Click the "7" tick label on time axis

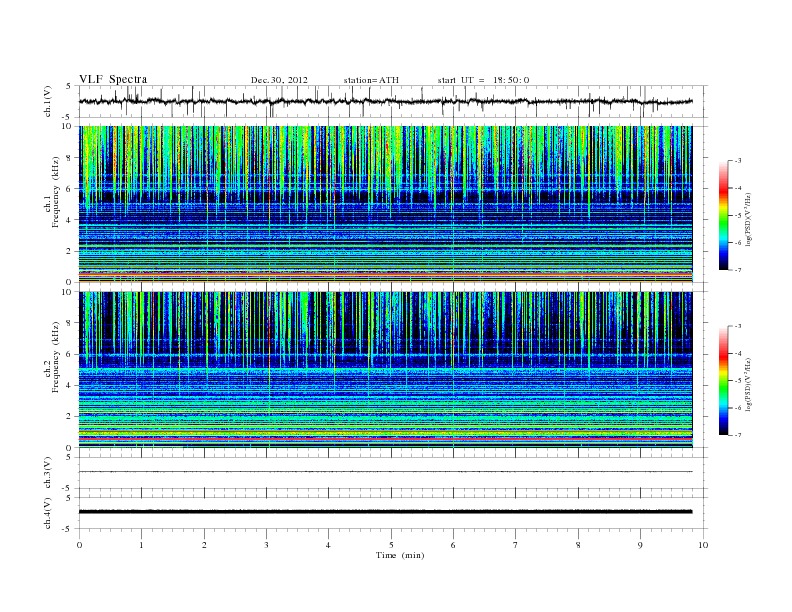click(516, 545)
